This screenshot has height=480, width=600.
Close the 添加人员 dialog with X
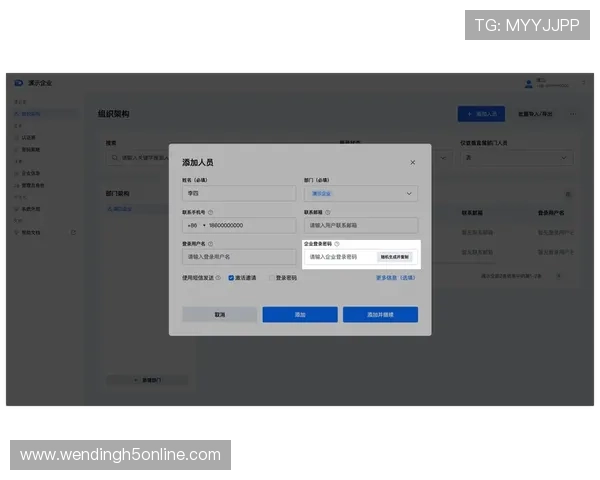[x=413, y=162]
